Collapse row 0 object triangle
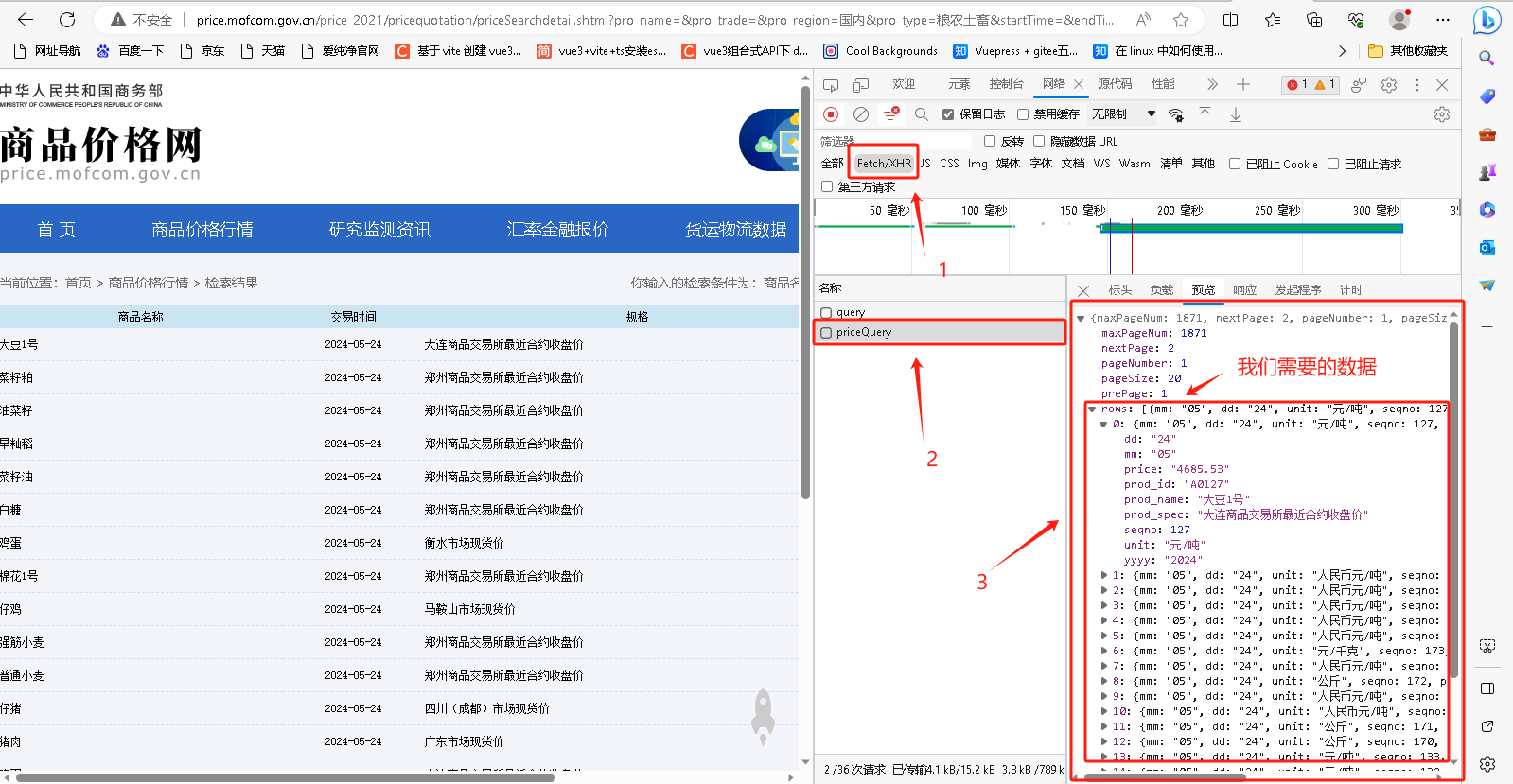Image resolution: width=1513 pixels, height=784 pixels. click(1103, 425)
